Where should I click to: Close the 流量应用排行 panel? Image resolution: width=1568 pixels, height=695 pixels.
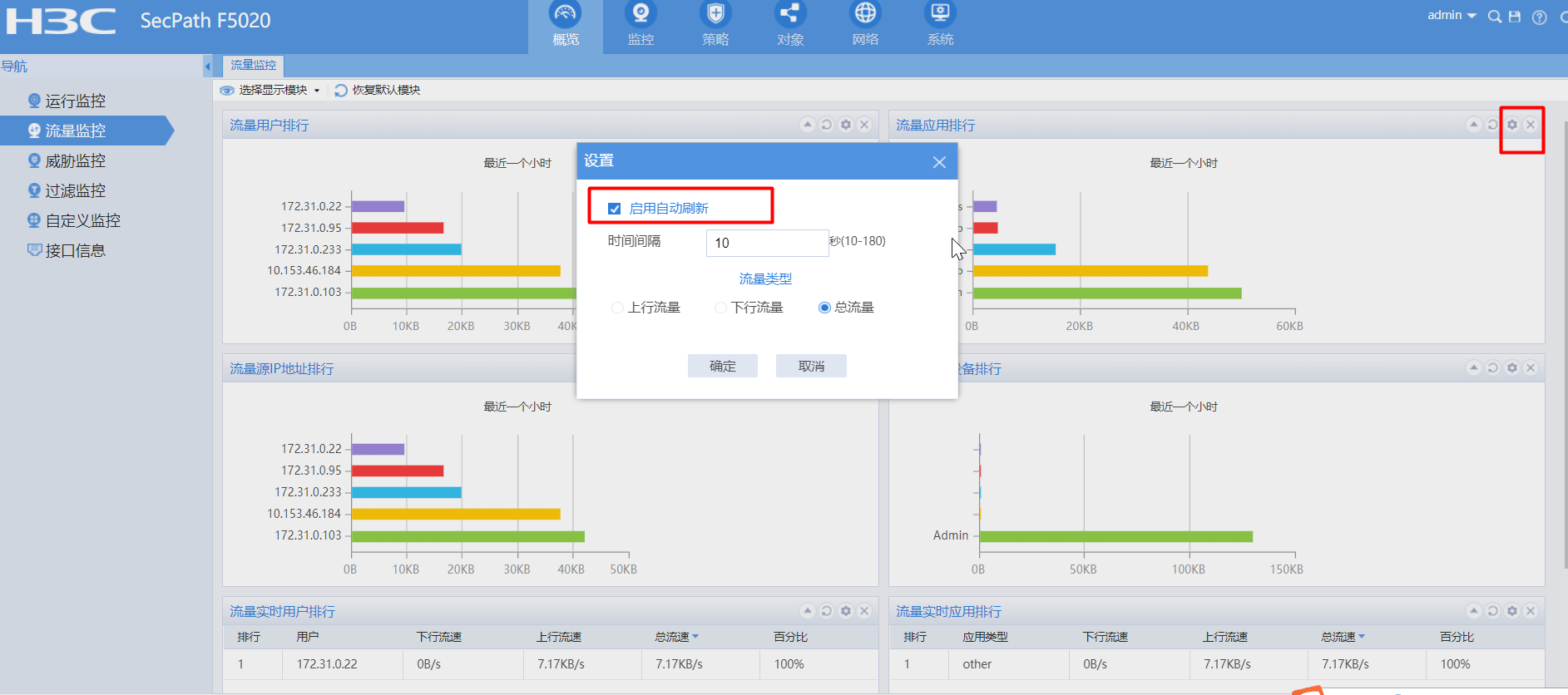1531,125
